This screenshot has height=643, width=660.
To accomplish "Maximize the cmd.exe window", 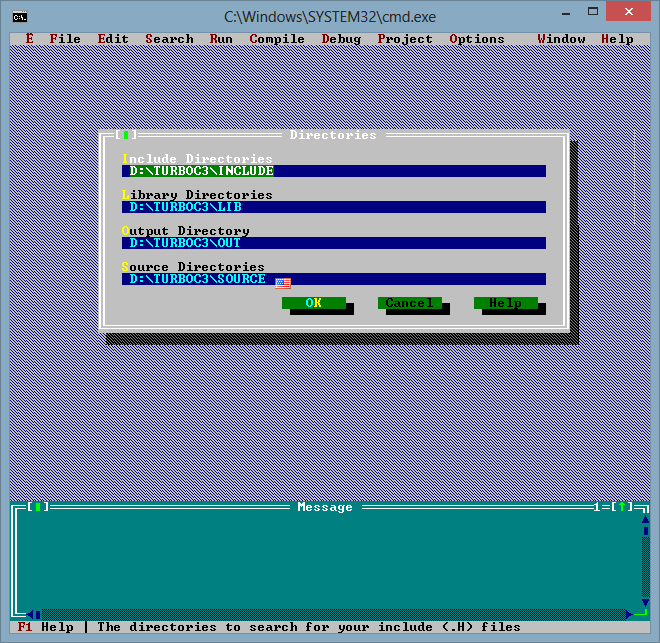I will (x=593, y=12).
